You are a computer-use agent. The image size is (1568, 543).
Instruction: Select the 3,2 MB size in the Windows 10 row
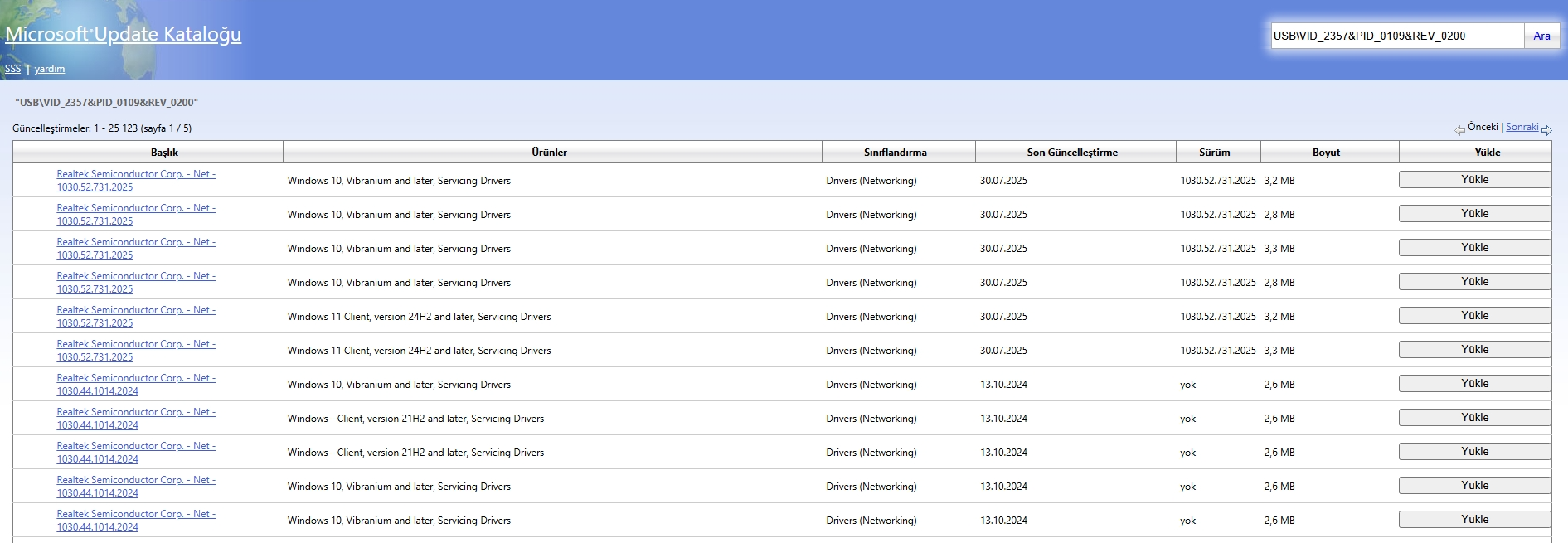point(1279,181)
